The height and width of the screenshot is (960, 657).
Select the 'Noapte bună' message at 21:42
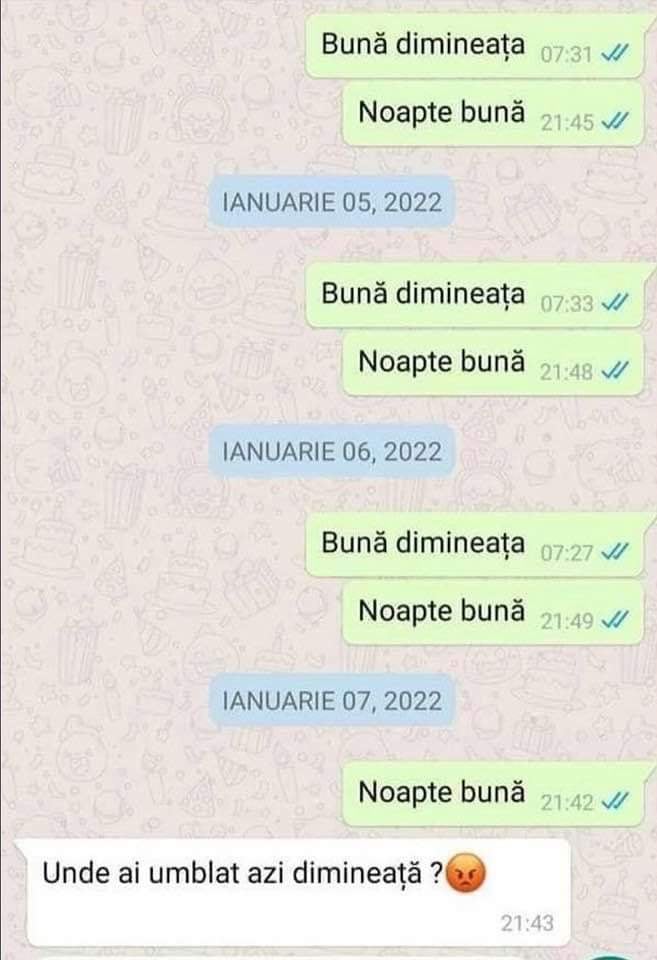(494, 793)
